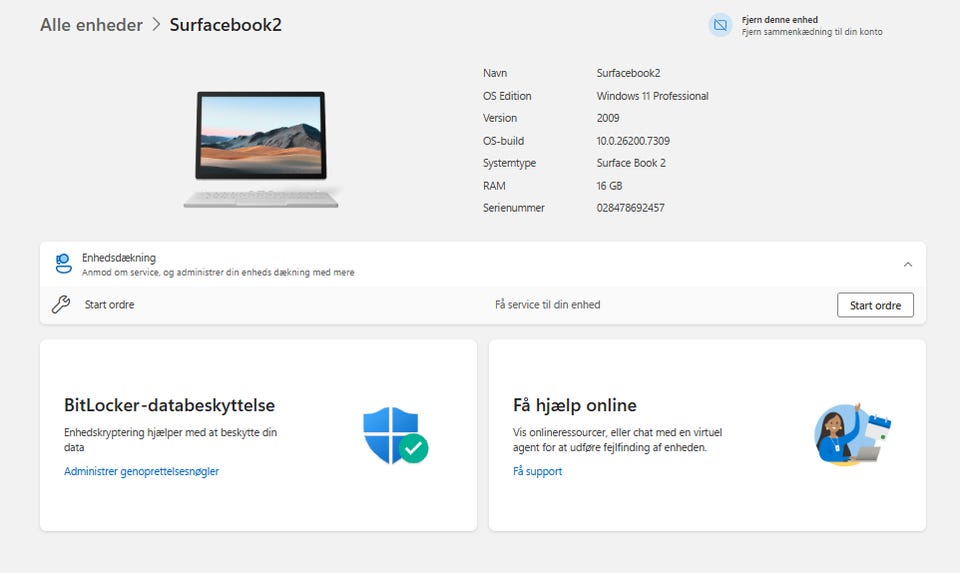Screen dimensions: 960x573
Task: Click the wrench icon beside Start ordre
Action: (61, 304)
